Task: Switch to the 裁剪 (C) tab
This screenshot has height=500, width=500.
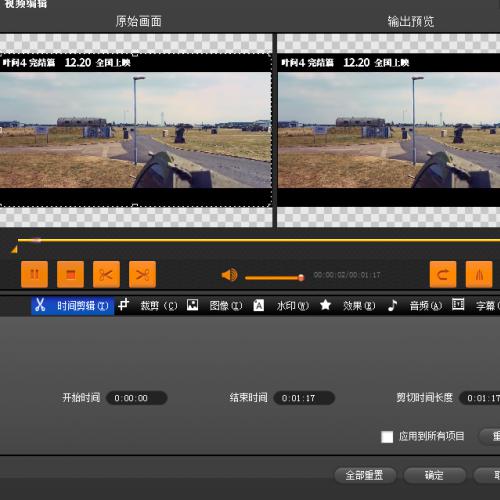Action: click(x=148, y=306)
